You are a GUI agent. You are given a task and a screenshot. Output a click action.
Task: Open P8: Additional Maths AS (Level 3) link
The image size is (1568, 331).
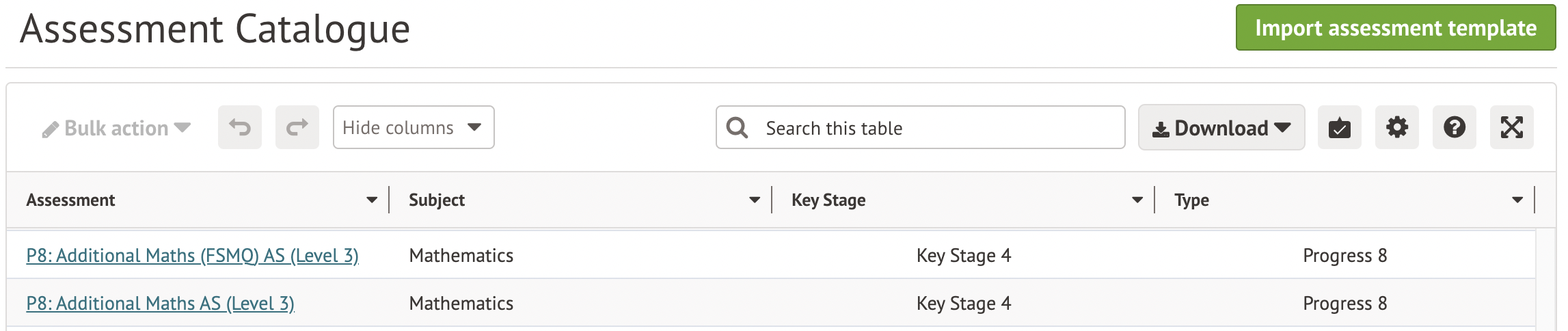[x=160, y=304]
